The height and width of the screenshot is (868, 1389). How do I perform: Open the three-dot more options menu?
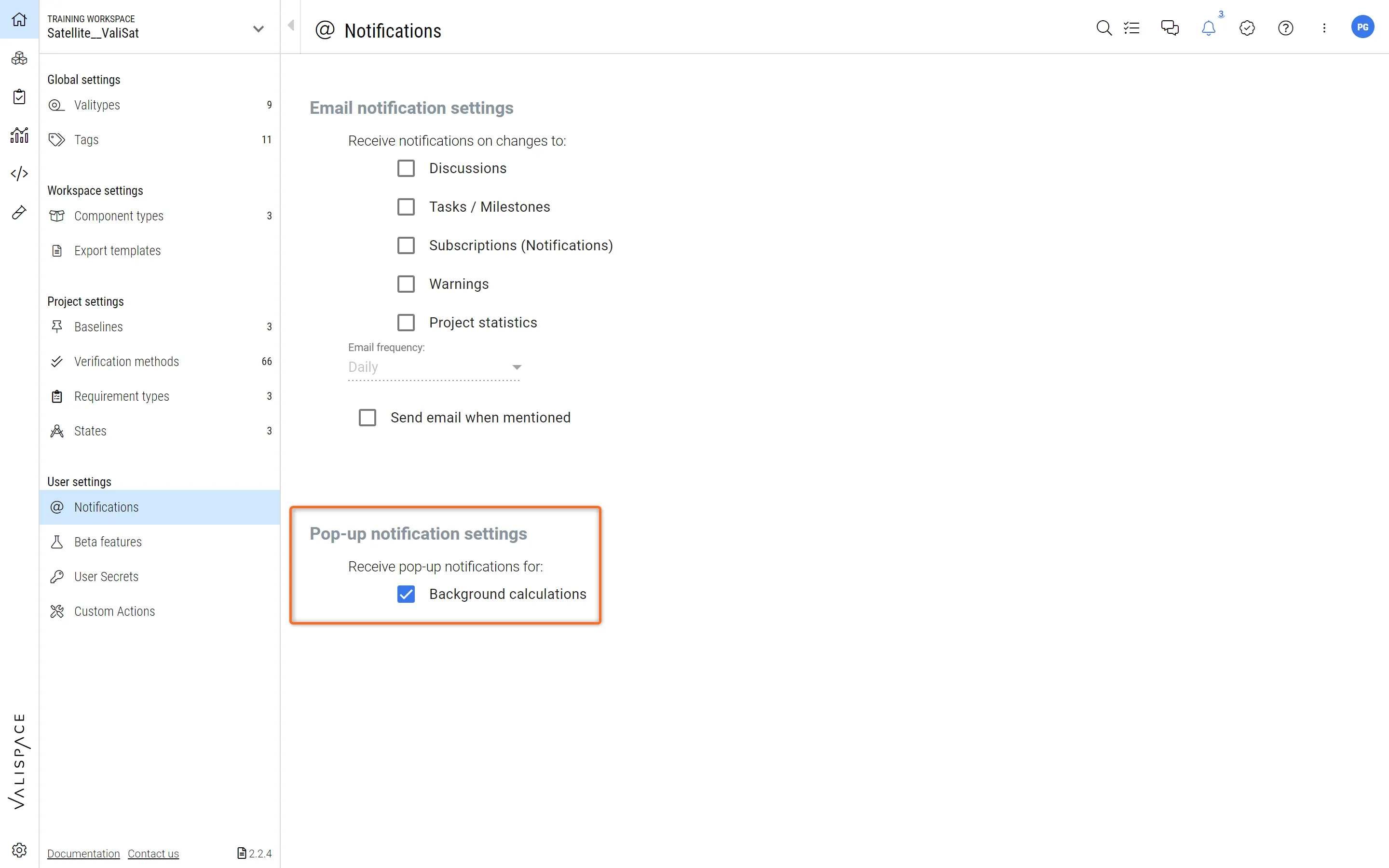1324,27
